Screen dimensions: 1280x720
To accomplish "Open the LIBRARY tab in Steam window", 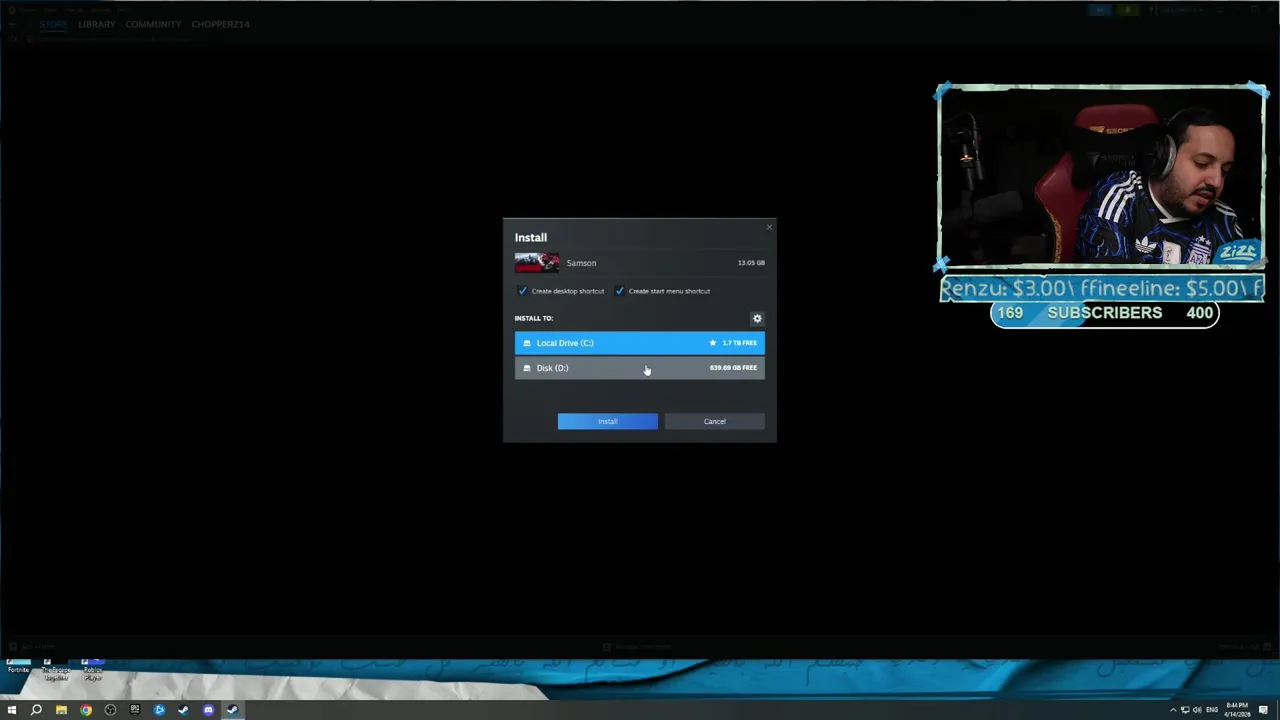I will [96, 24].
